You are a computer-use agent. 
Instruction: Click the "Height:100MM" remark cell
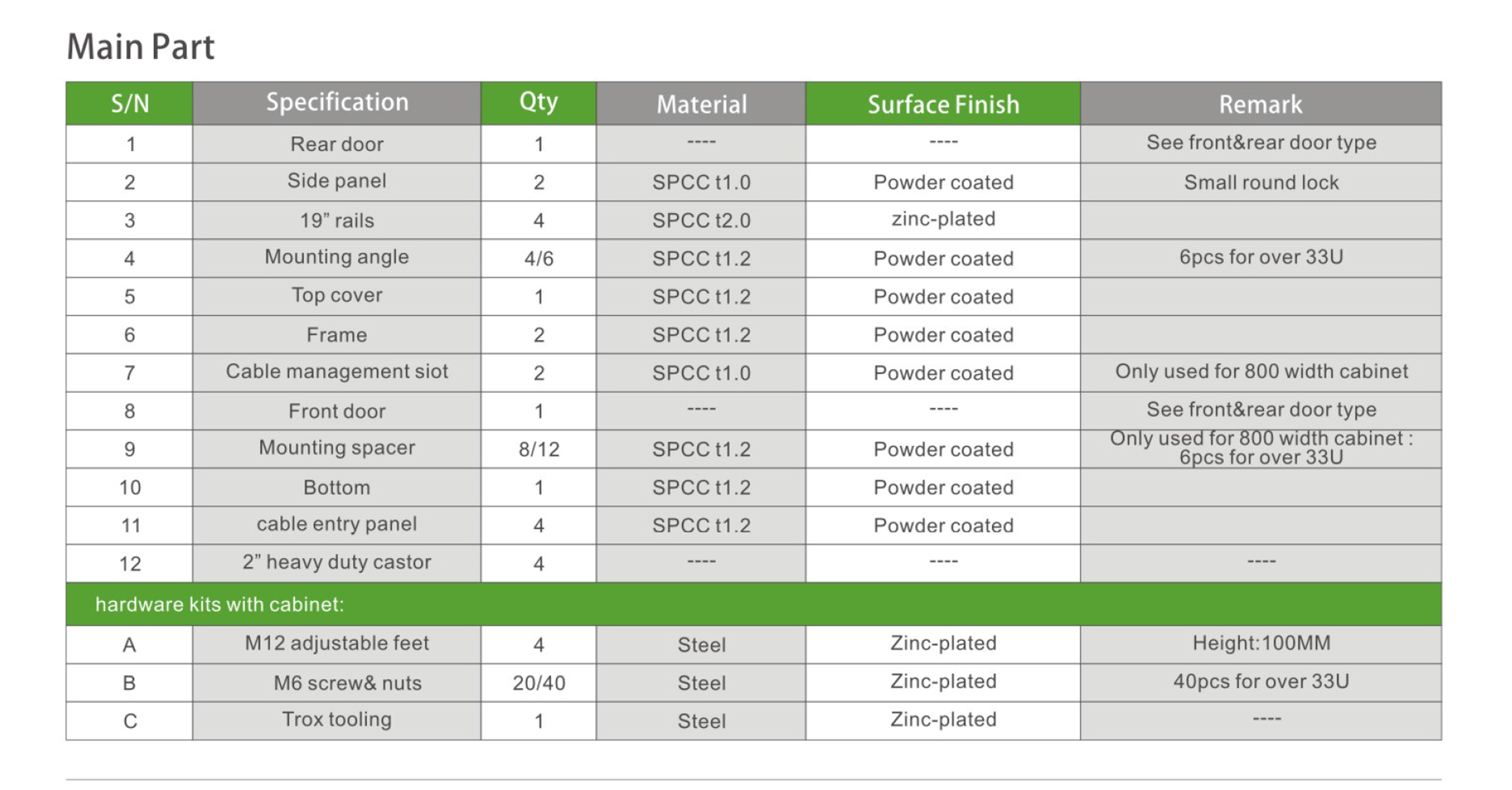point(1261,643)
